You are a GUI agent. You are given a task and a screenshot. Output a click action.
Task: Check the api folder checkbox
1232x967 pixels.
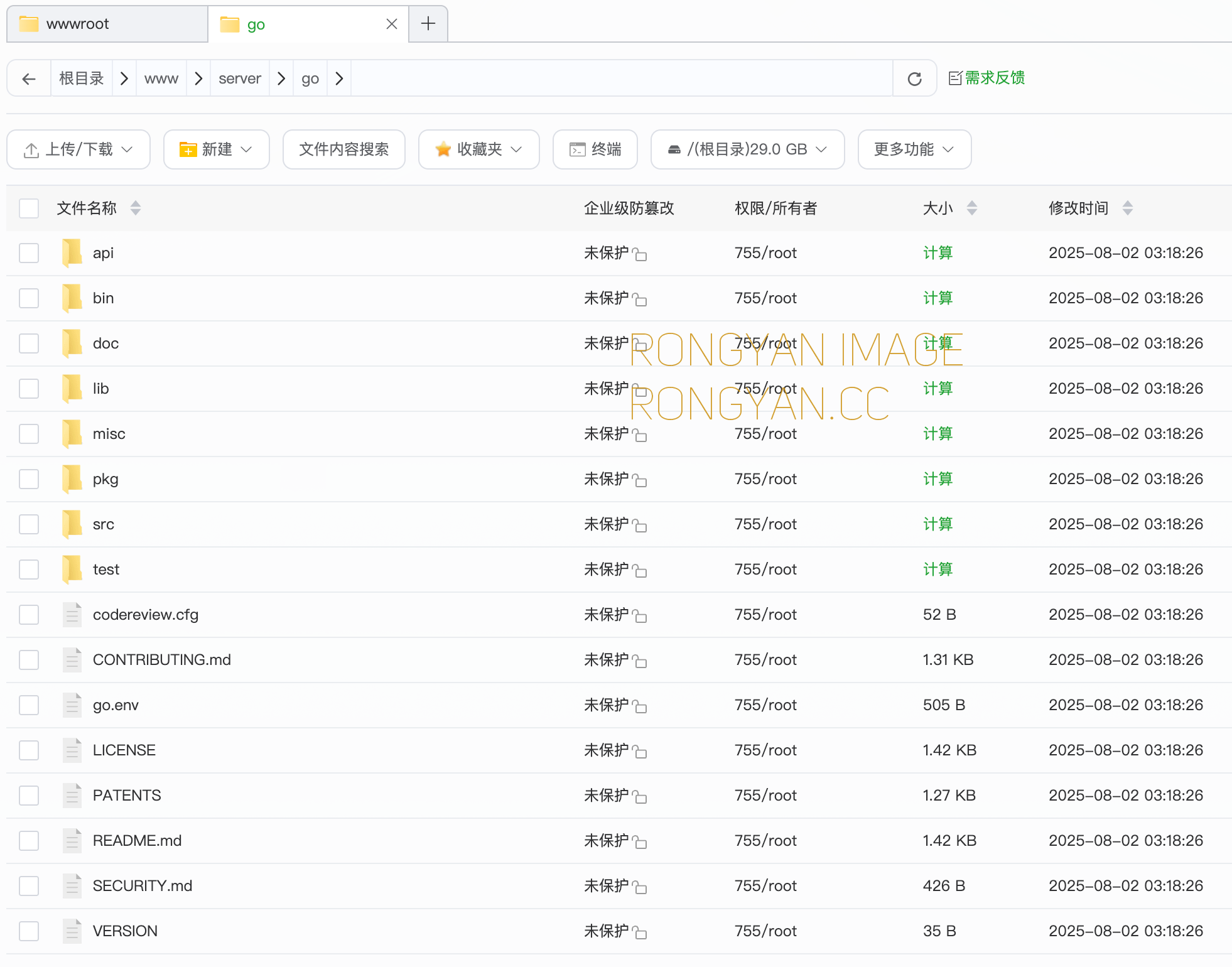29,253
